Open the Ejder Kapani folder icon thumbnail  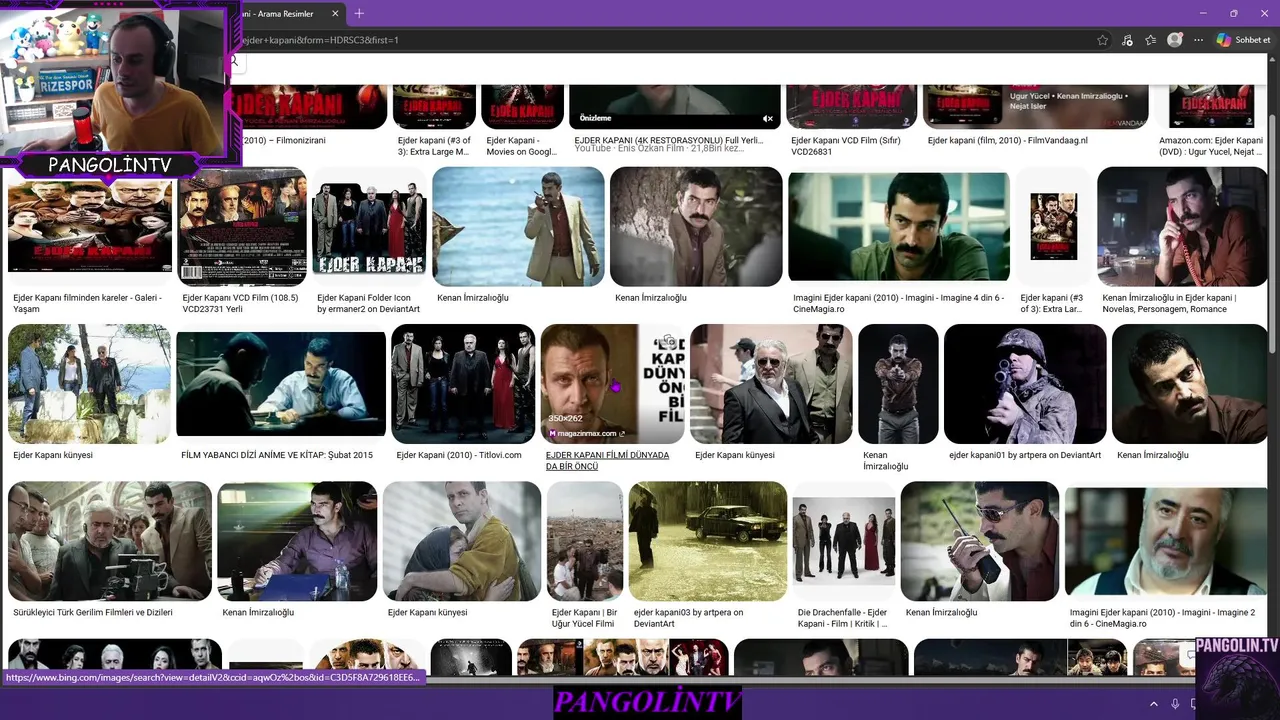(x=369, y=227)
